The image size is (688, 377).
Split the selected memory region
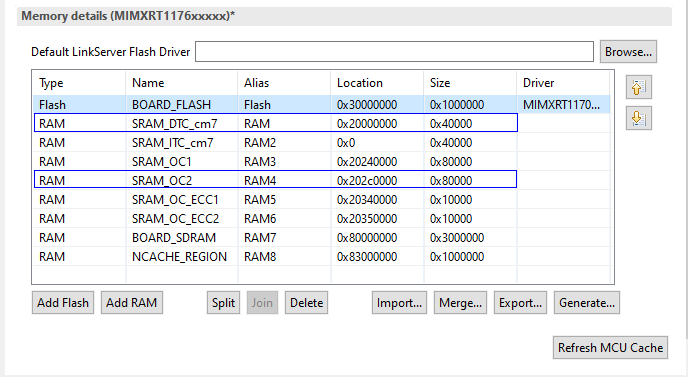click(223, 303)
